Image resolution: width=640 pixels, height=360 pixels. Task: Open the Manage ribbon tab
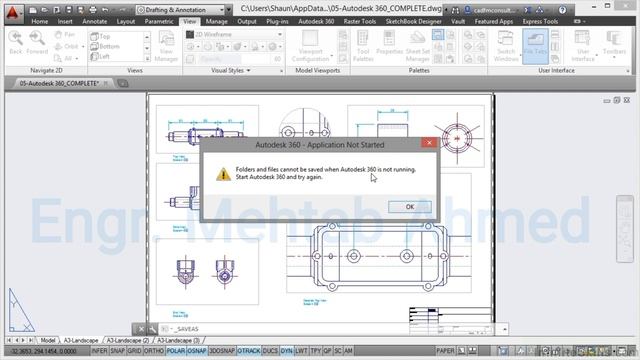point(216,21)
